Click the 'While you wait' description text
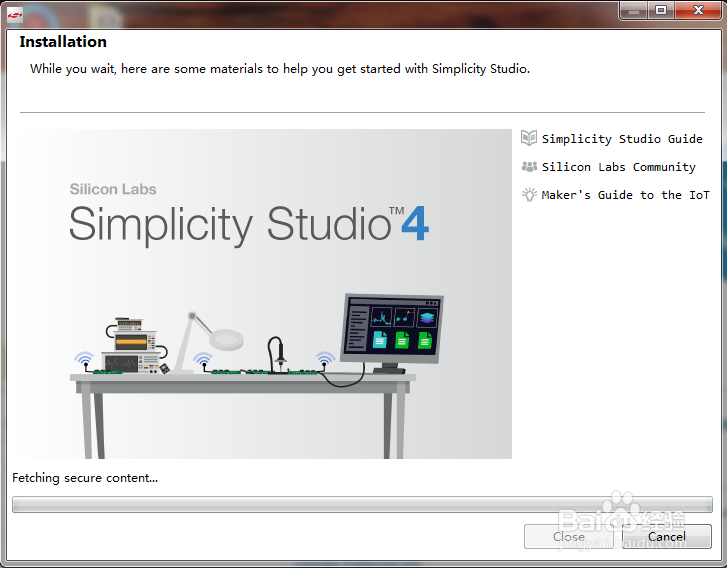 tap(280, 69)
